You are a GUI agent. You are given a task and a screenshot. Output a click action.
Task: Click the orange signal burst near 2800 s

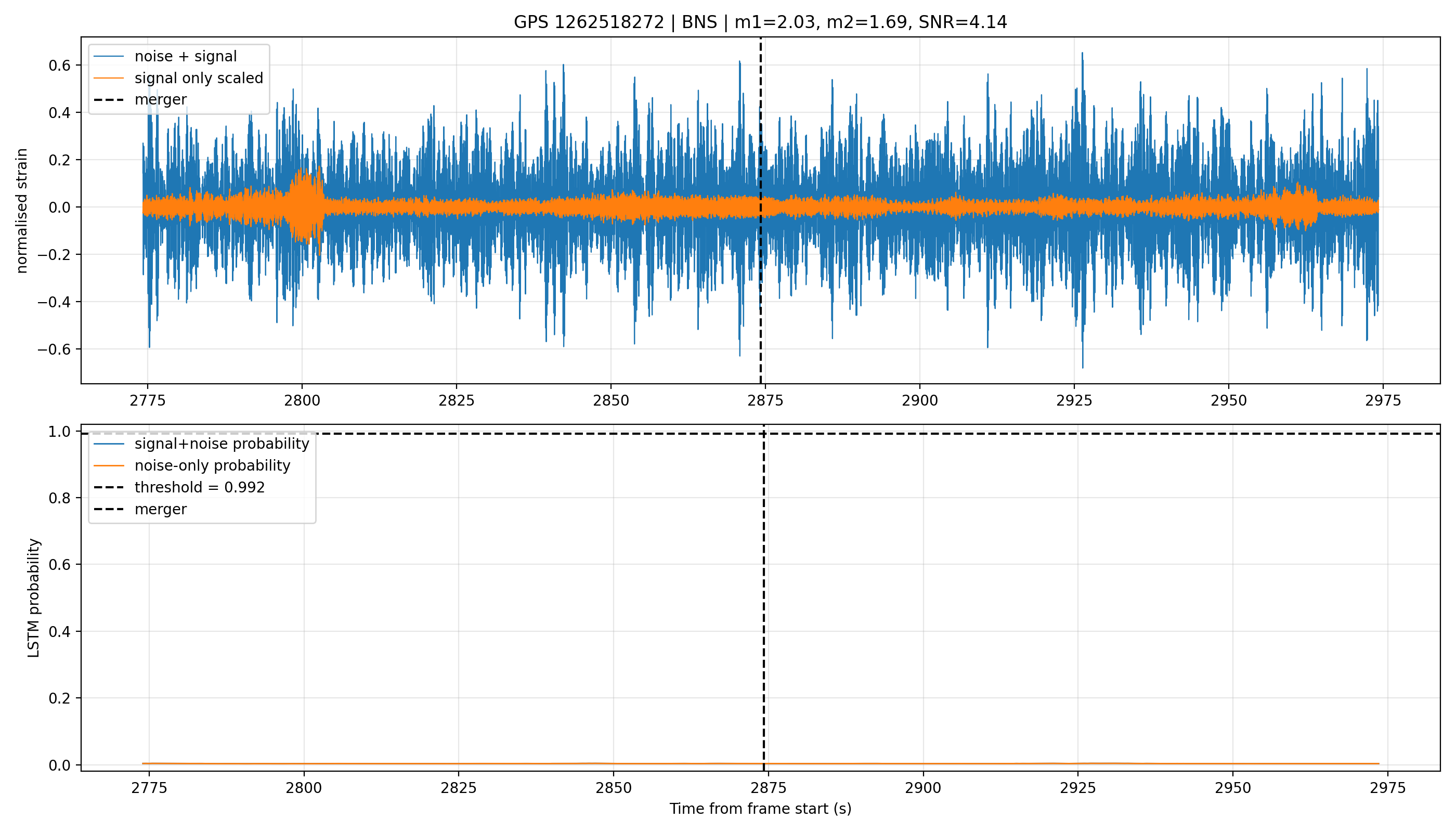tap(306, 207)
